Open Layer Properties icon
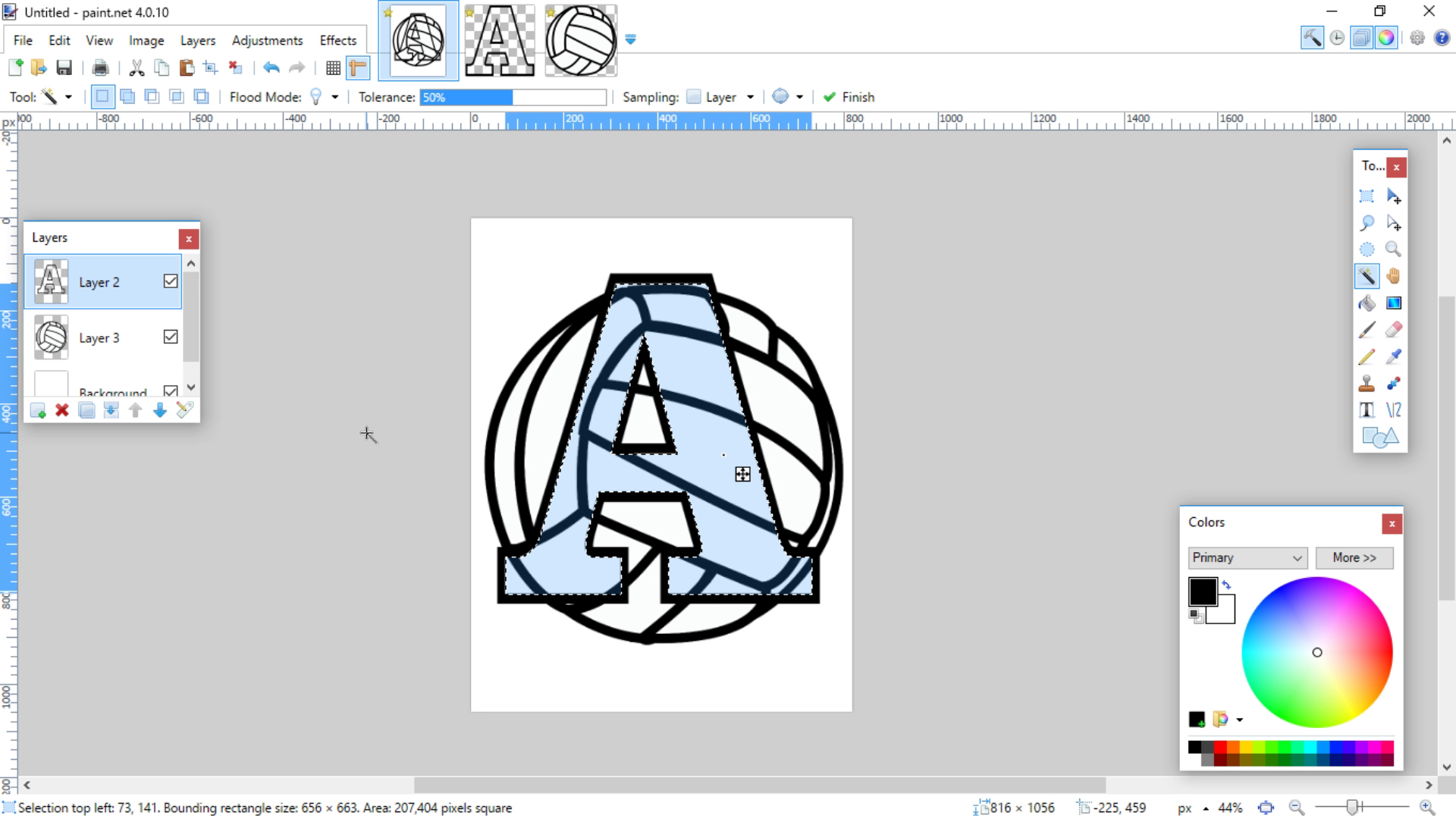This screenshot has width=1456, height=819. click(x=184, y=410)
